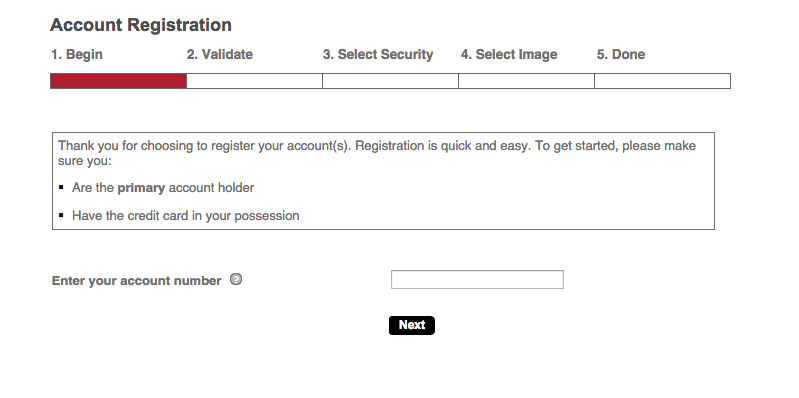799x398 pixels.
Task: Select the '2. Validate' step label
Action: [x=220, y=55]
